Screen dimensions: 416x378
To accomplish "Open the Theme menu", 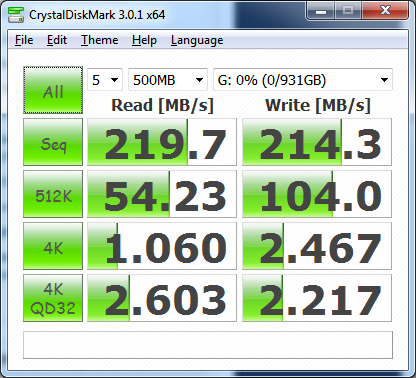I will [x=99, y=40].
